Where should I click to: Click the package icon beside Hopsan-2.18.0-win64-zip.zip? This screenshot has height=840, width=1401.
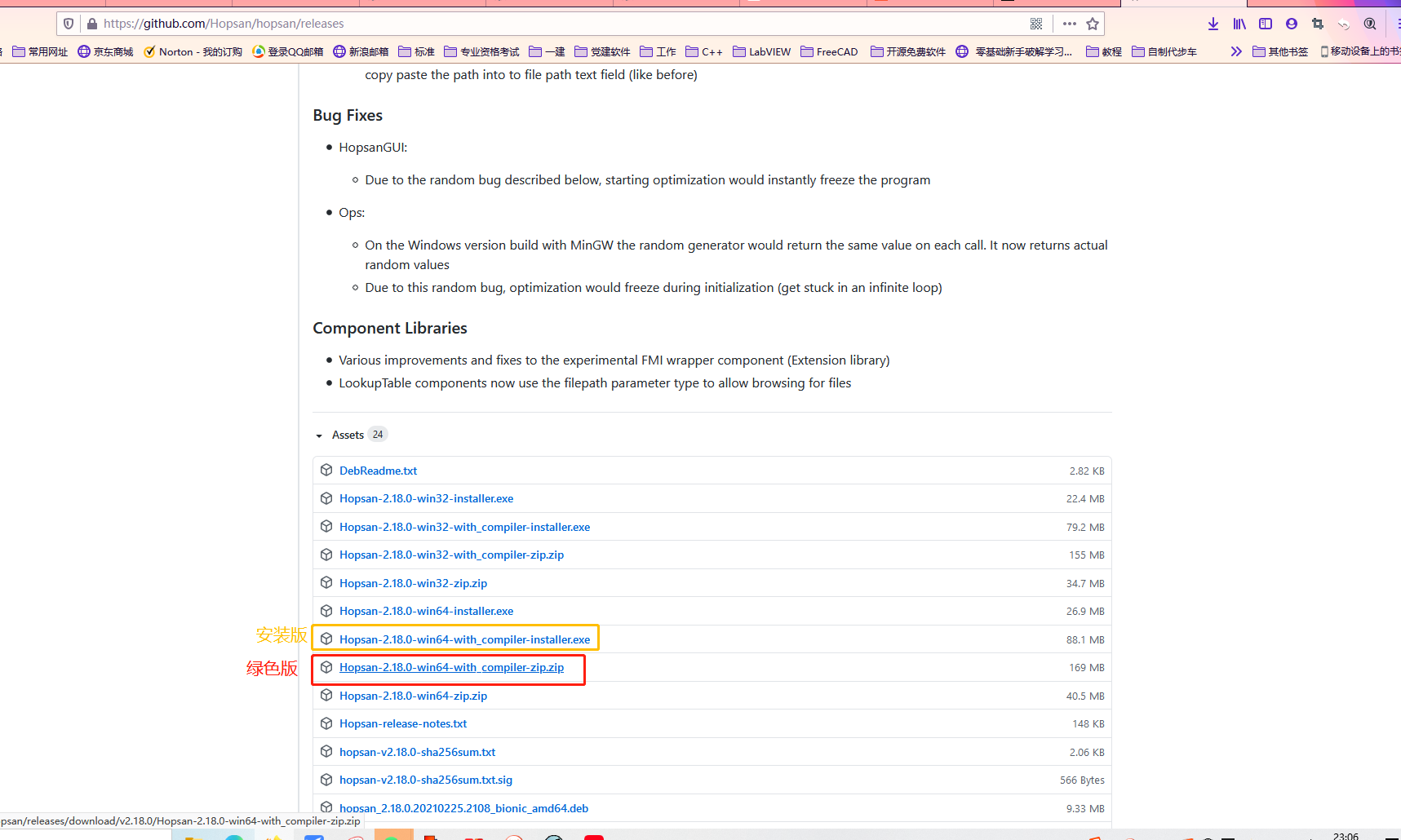pyautogui.click(x=326, y=695)
